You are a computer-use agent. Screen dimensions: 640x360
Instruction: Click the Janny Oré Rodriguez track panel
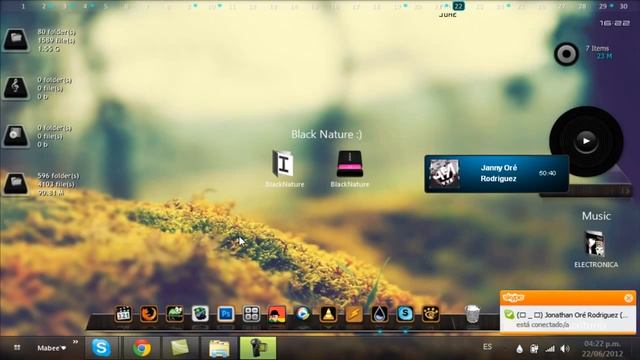click(x=496, y=173)
